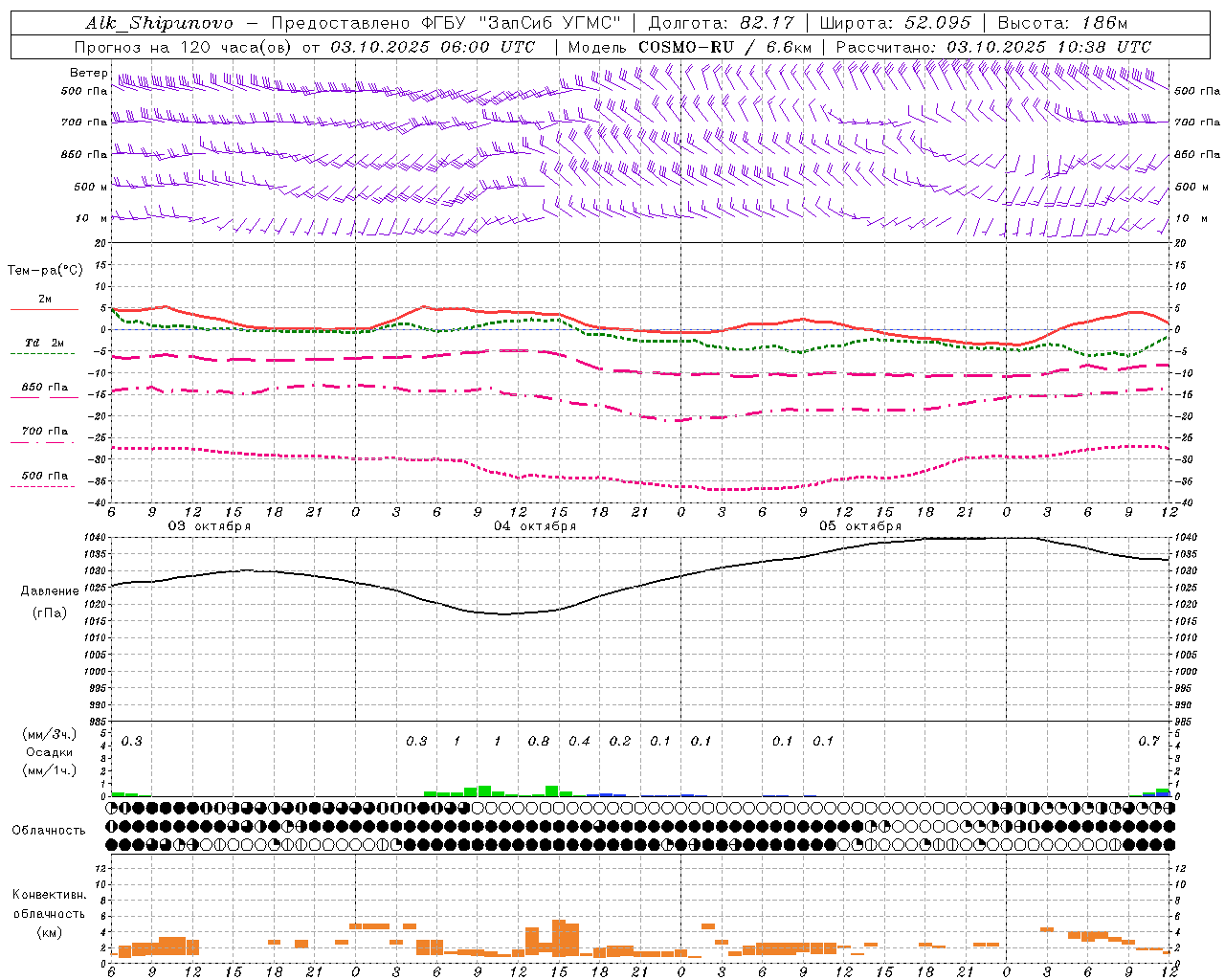Viewport: 1225px width, 980px height.
Task: Click the left '1040' pressure axis value
Action: pyautogui.click(x=96, y=538)
